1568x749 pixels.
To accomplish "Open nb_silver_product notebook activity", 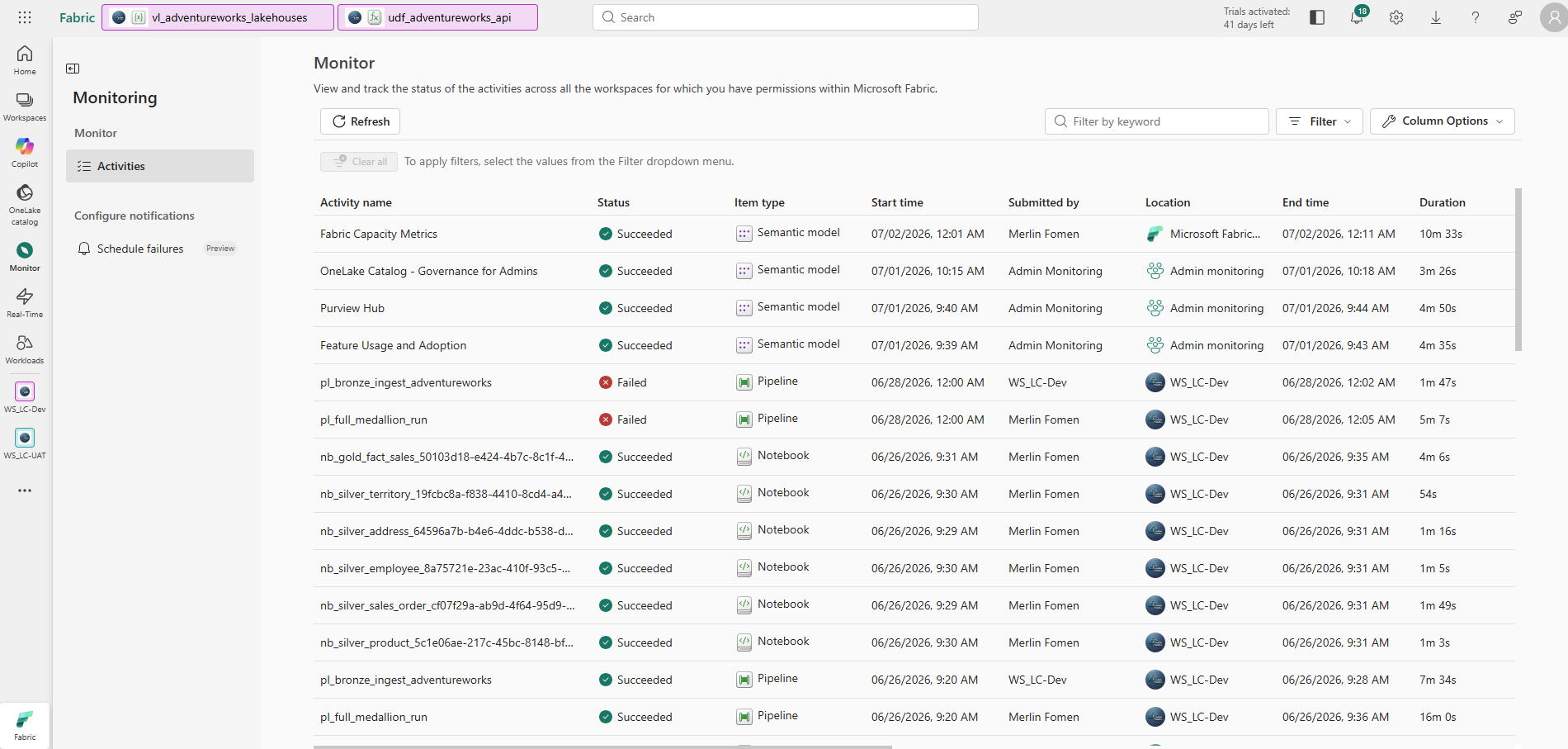I will (x=446, y=642).
